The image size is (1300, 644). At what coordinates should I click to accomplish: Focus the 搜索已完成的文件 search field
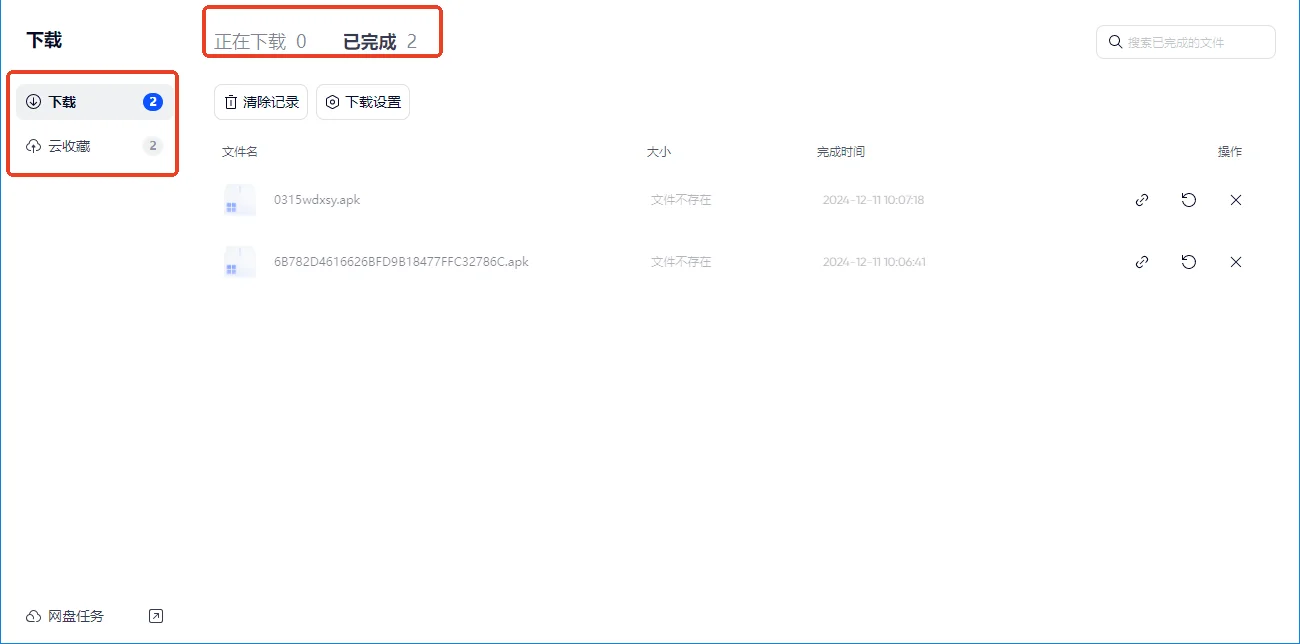click(x=1186, y=42)
